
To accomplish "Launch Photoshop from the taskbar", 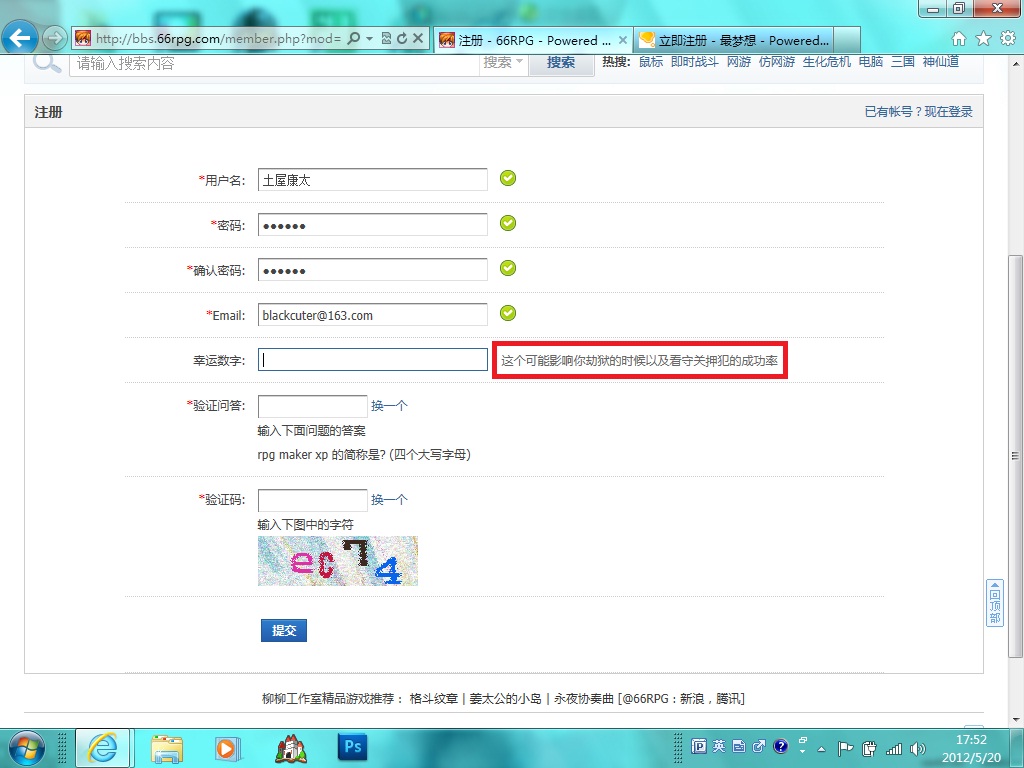I will pyautogui.click(x=352, y=747).
